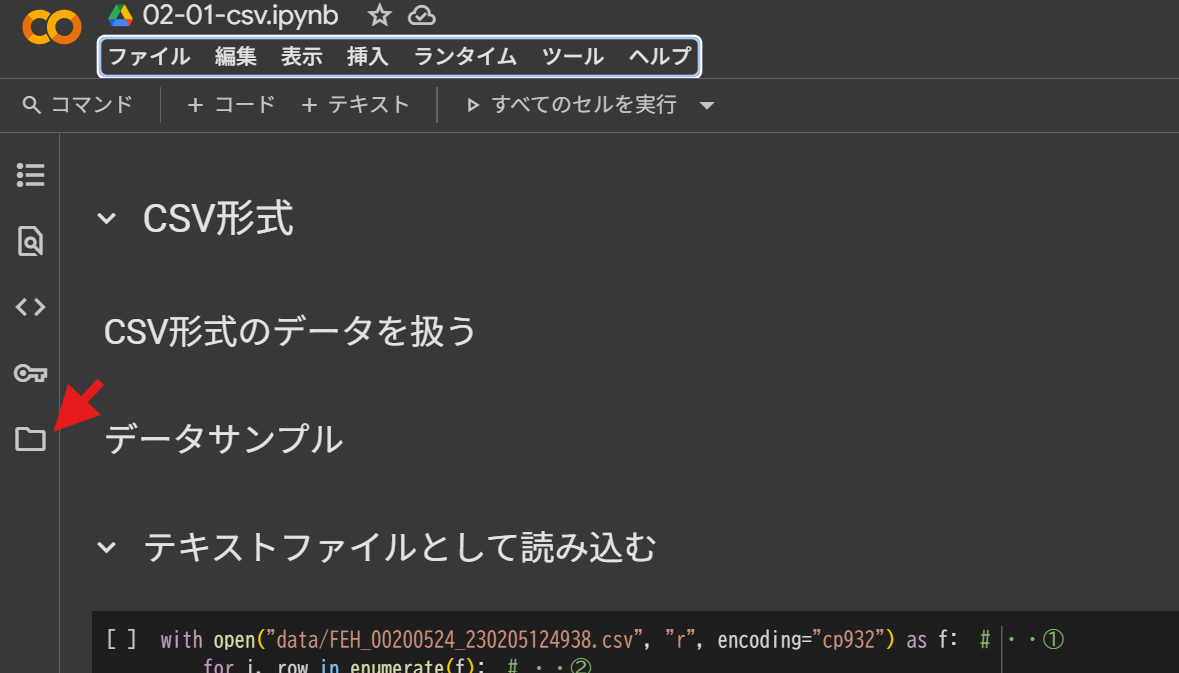The width and height of the screenshot is (1179, 673).
Task: Open the ツール menu
Action: (573, 57)
